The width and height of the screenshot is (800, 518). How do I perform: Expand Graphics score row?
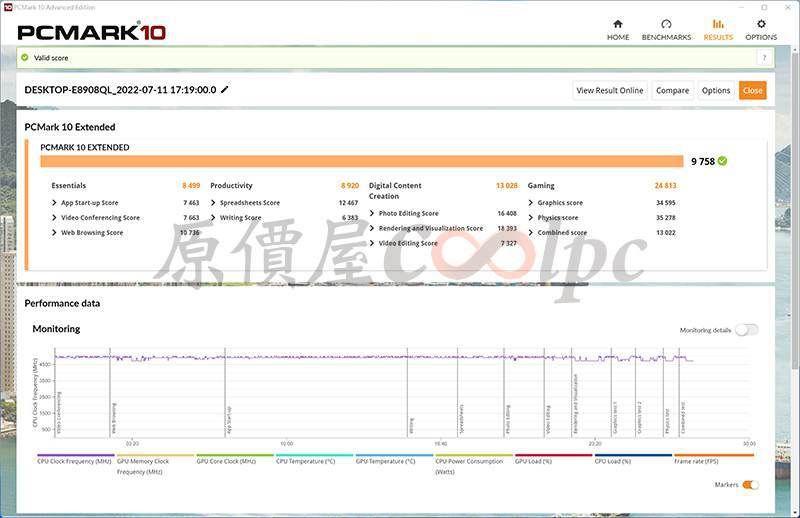[x=530, y=203]
